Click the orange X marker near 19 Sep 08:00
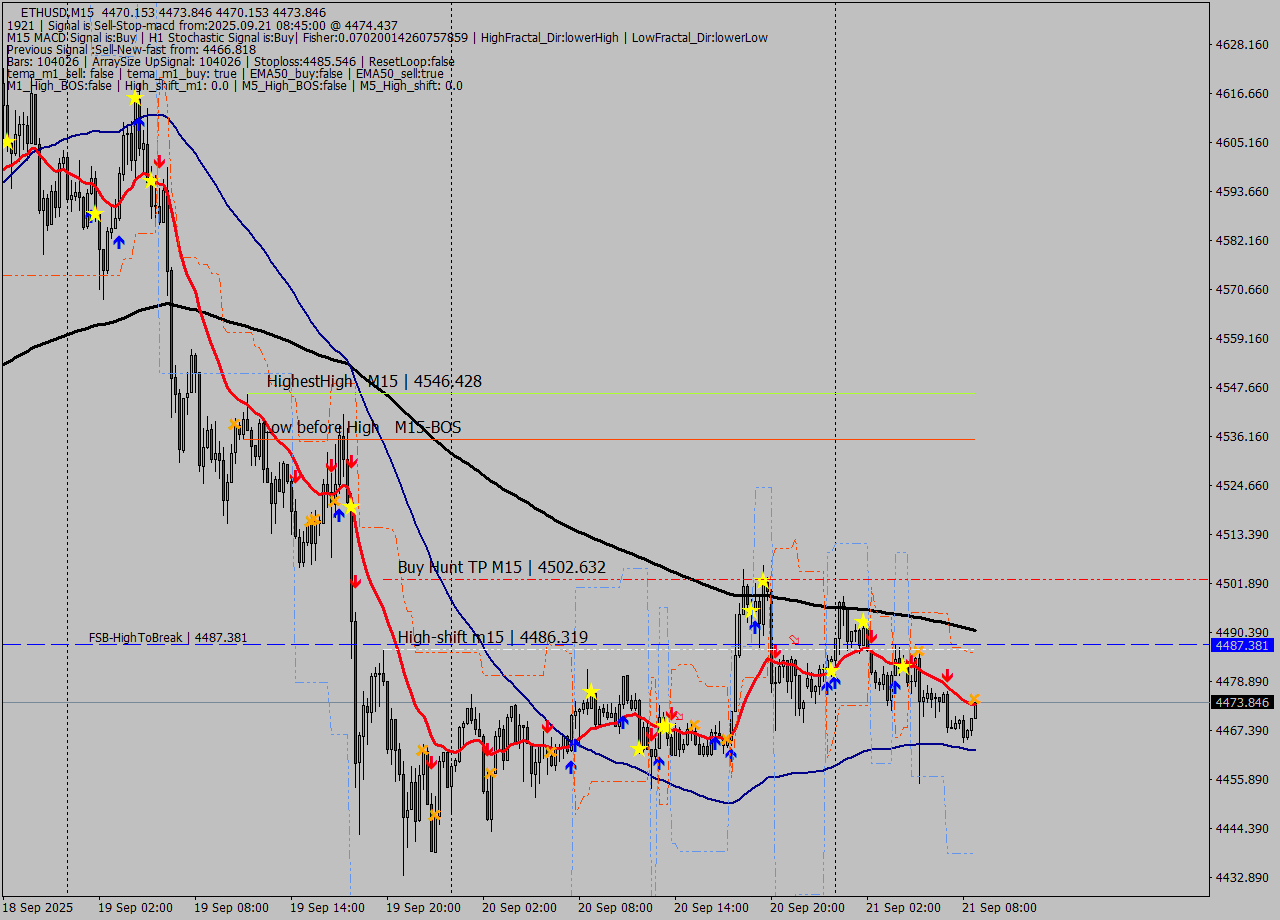The width and height of the screenshot is (1280, 920). 233,424
